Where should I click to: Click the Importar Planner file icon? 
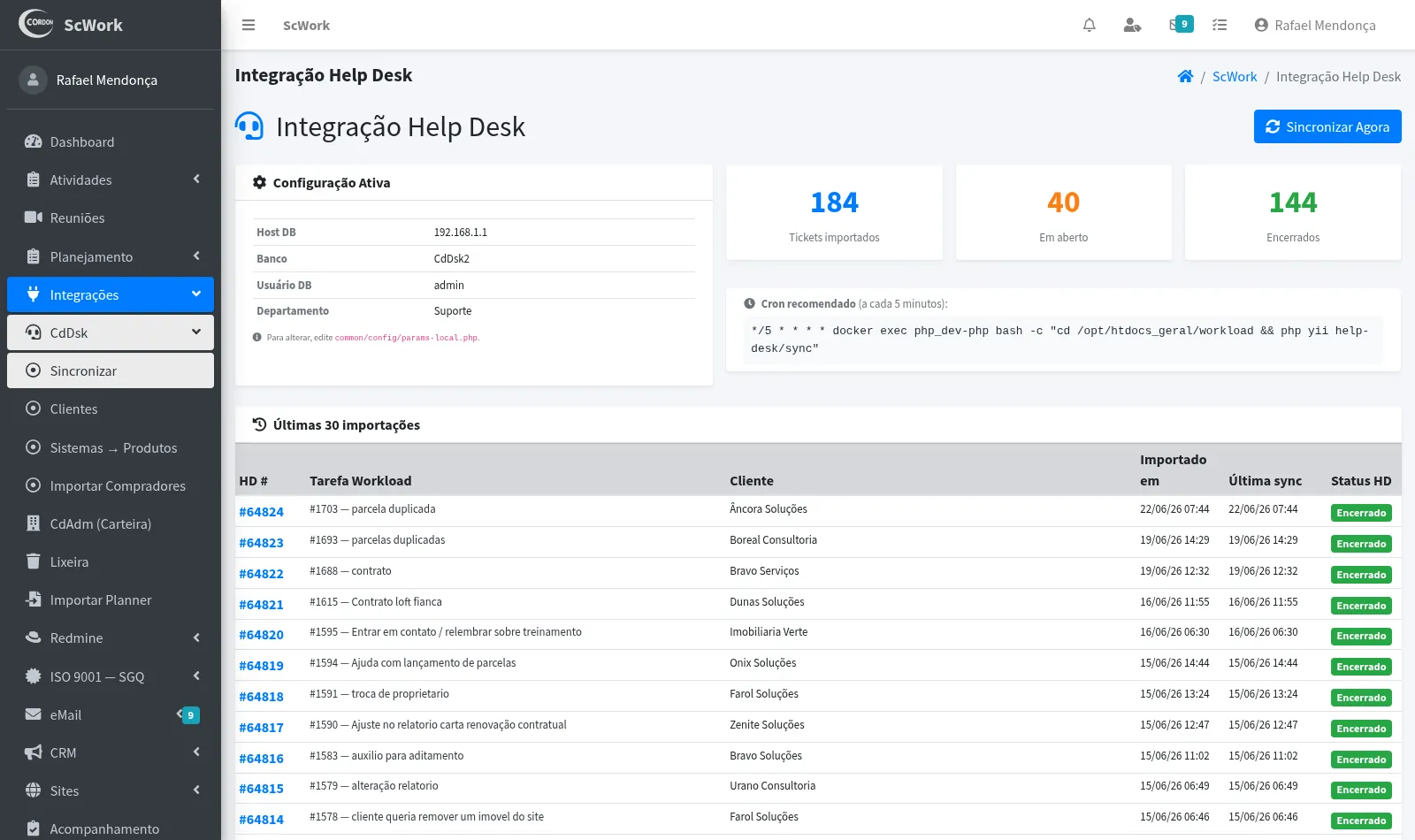coord(33,599)
